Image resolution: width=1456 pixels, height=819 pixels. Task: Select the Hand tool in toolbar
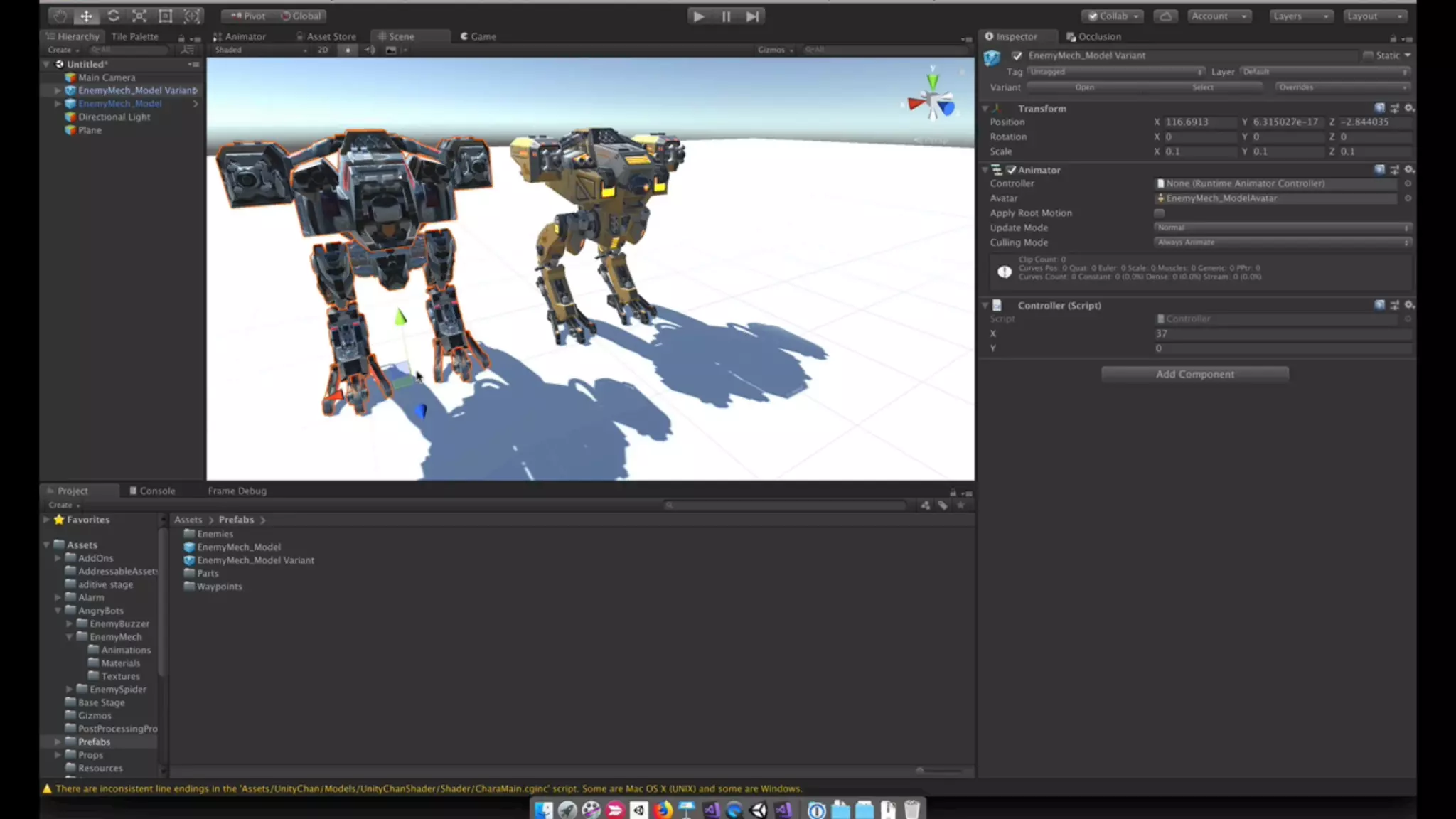pos(60,16)
